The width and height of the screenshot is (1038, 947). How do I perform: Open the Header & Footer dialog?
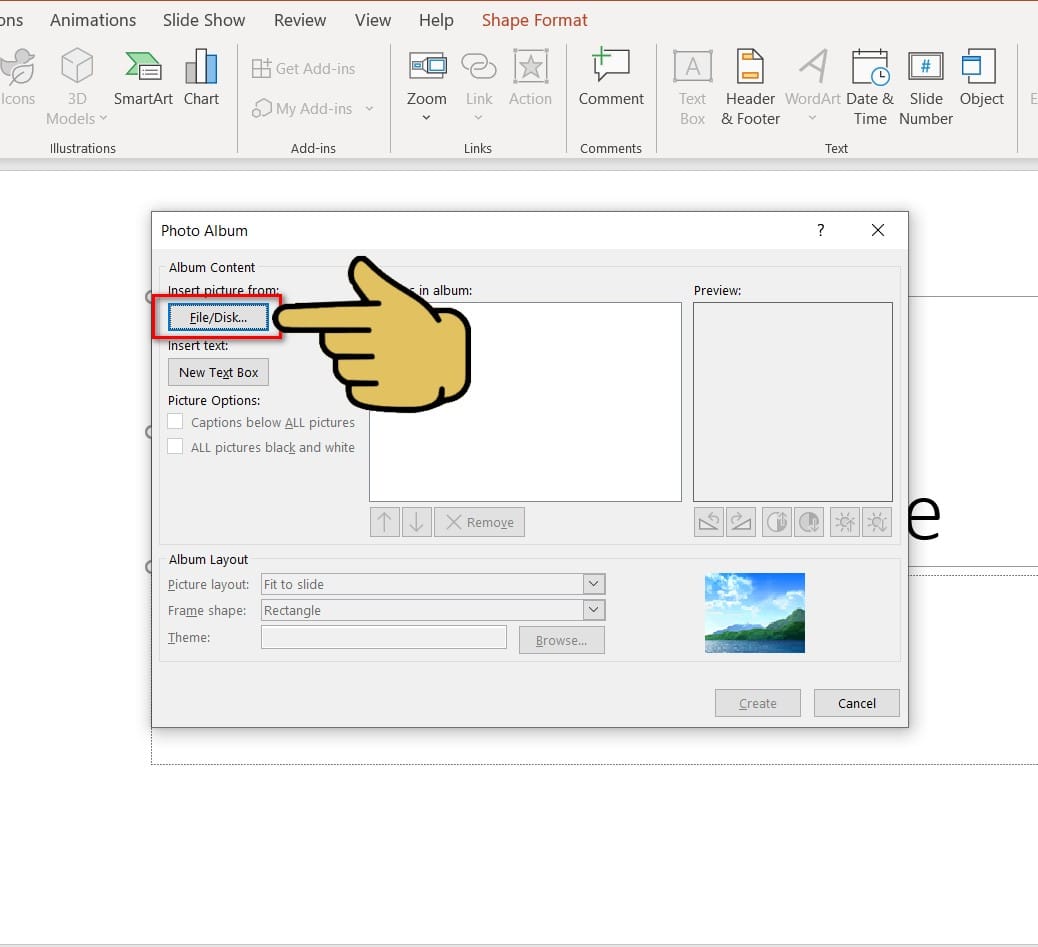(x=749, y=85)
